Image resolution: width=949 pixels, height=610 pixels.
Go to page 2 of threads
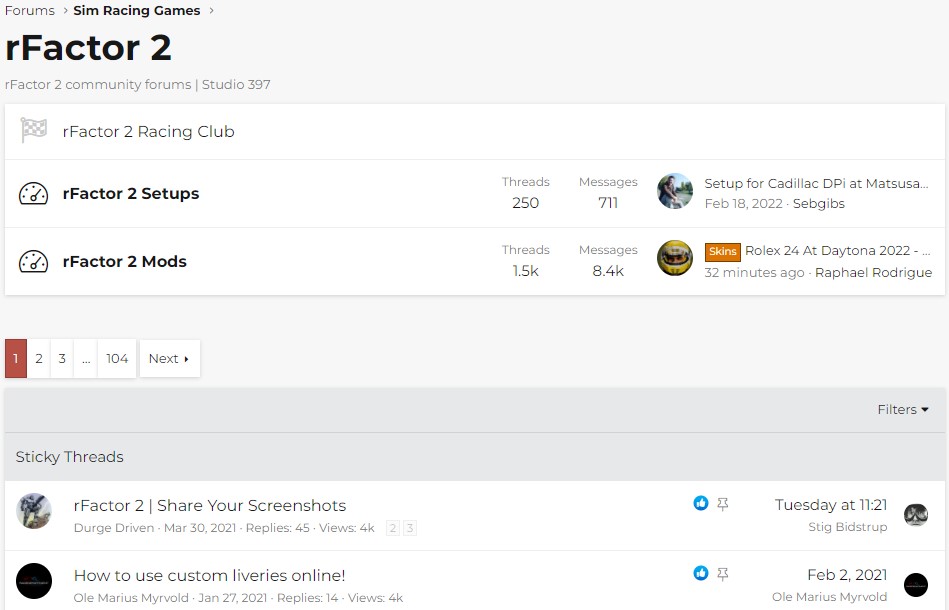(x=39, y=358)
